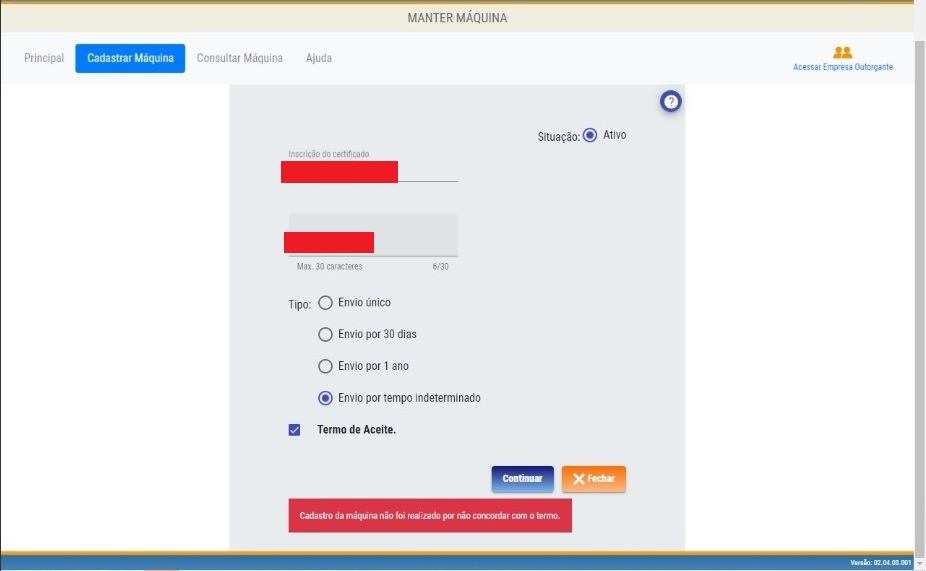Viewport: 926px width, 571px height.
Task: Click the scrollbar down arrow
Action: pyautogui.click(x=919, y=563)
